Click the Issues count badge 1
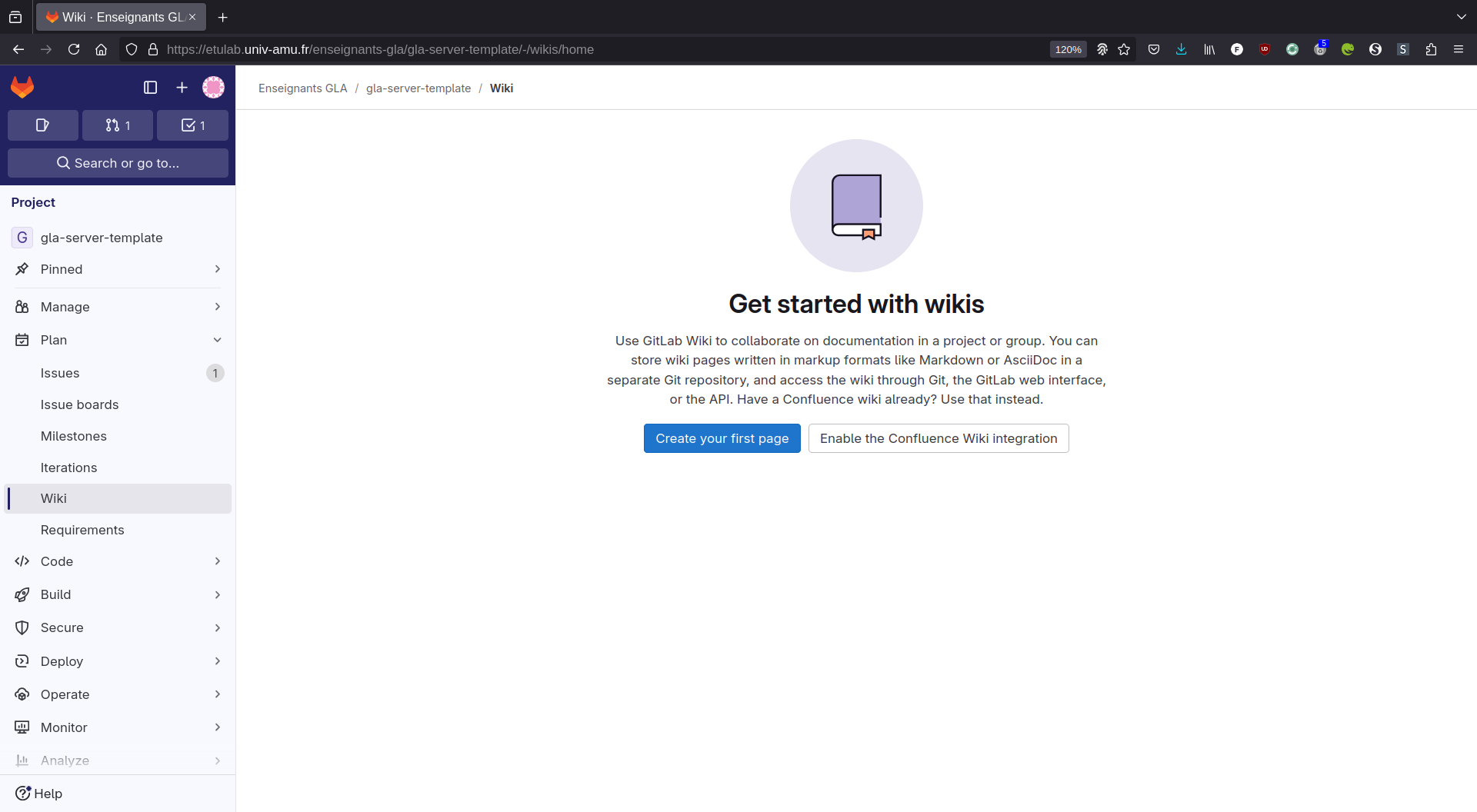 click(215, 373)
